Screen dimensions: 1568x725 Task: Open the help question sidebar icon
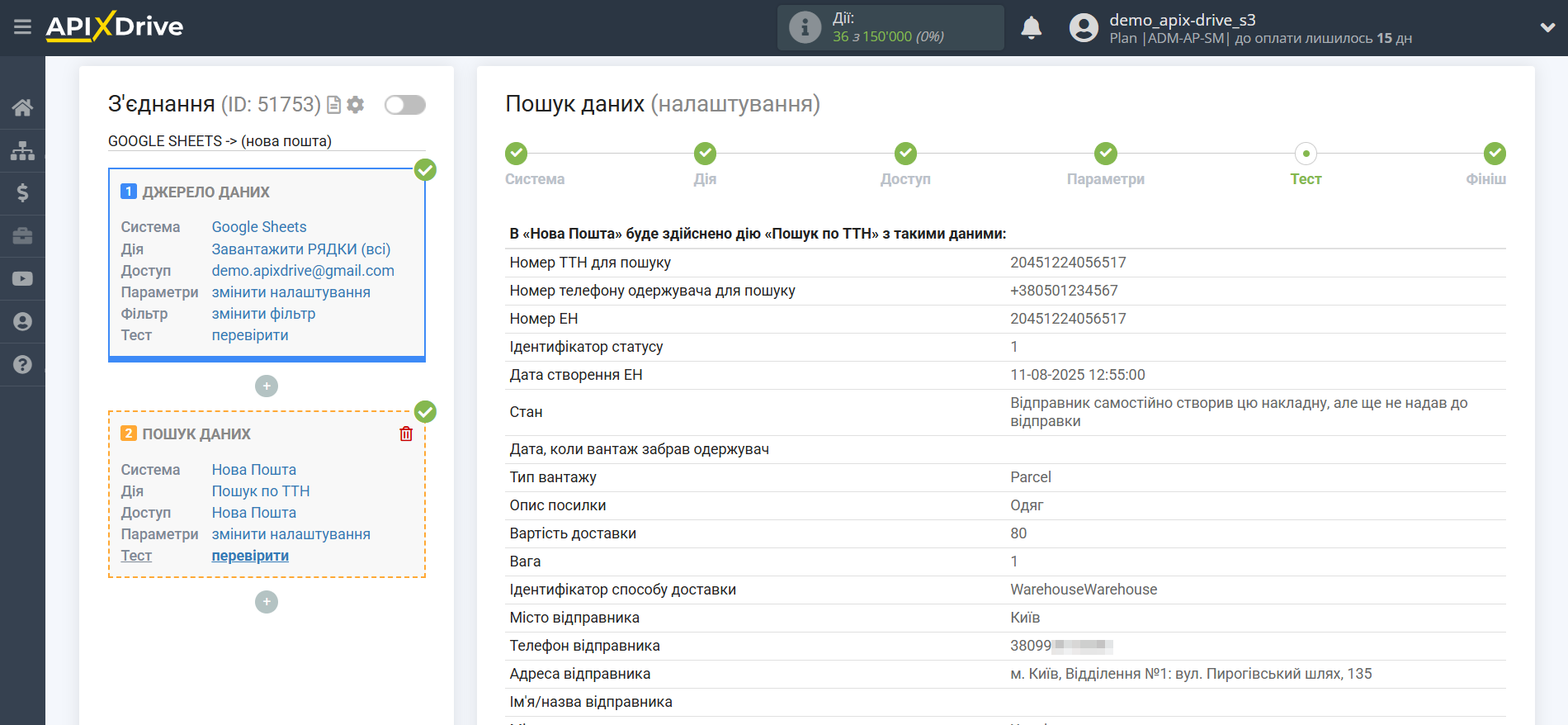click(22, 364)
